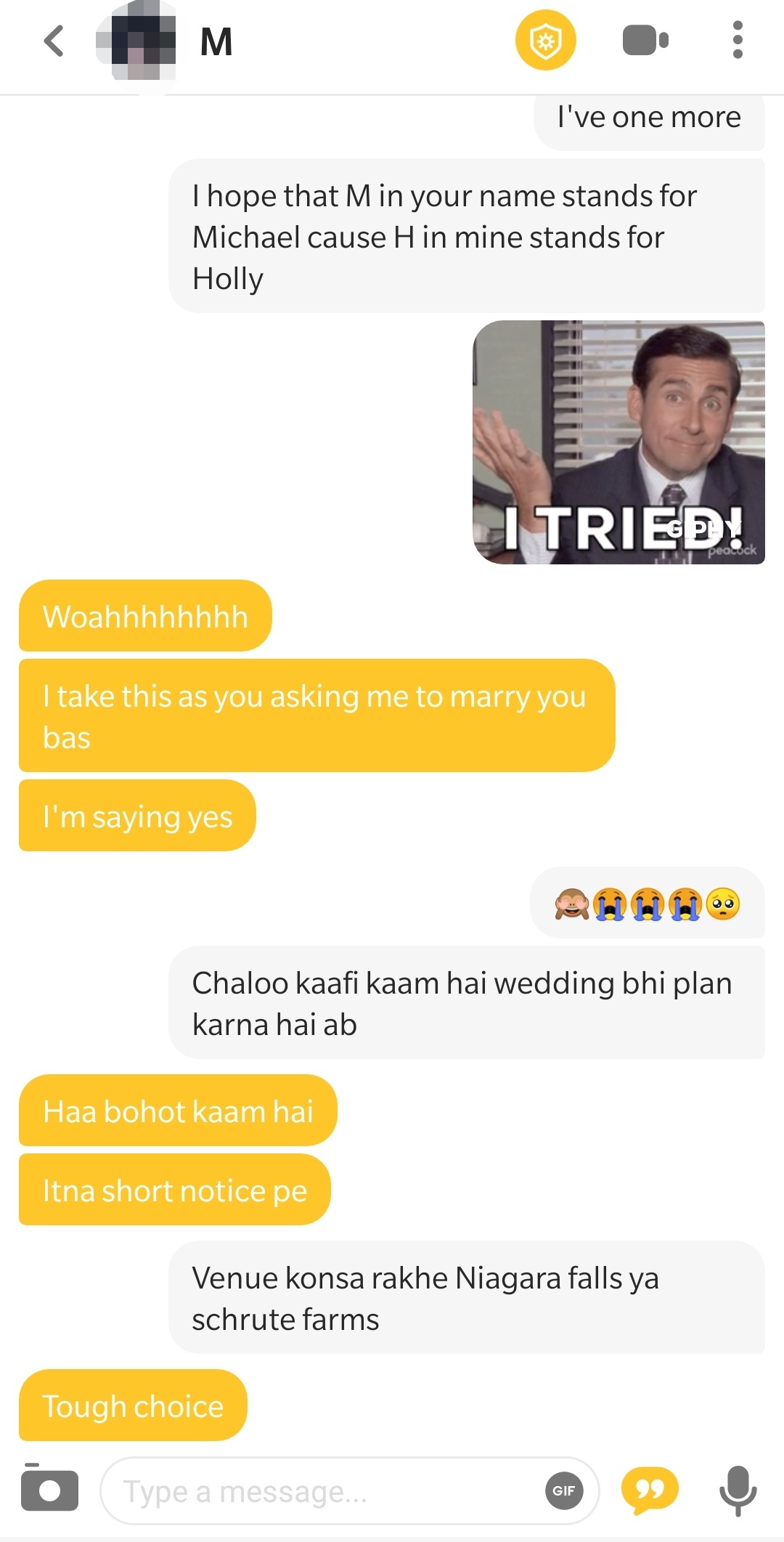Tap the crying emoji message bubble
Screen dimensions: 784x1542
coord(648,903)
